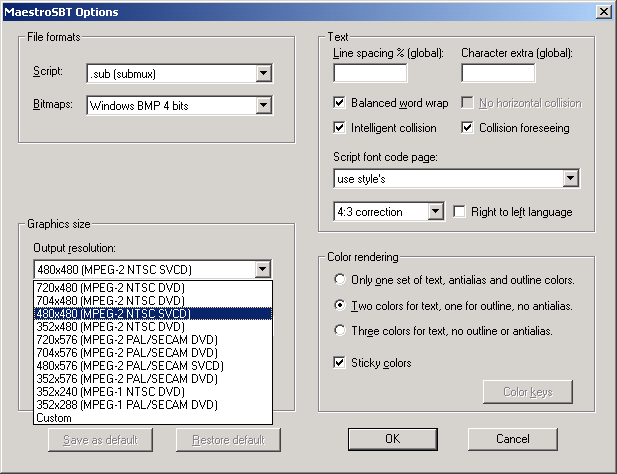The width and height of the screenshot is (617, 474).
Task: Uncheck Sticky colors option
Action: pos(340,363)
